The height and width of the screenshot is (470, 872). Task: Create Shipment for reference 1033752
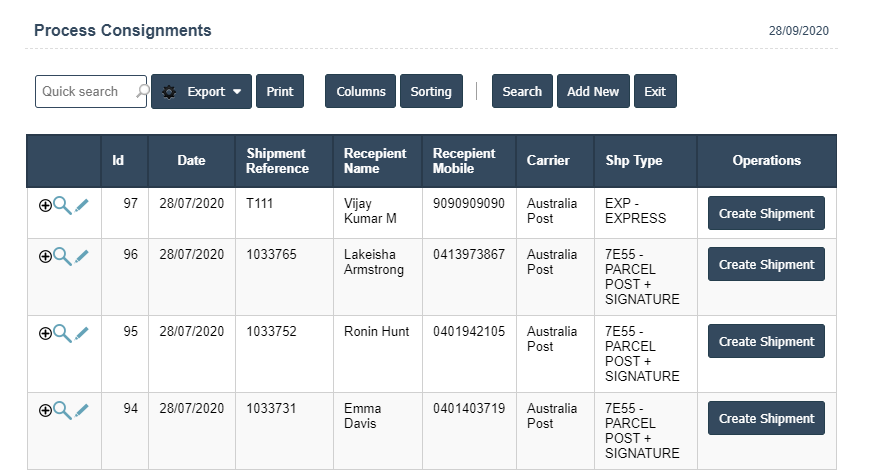click(x=766, y=341)
